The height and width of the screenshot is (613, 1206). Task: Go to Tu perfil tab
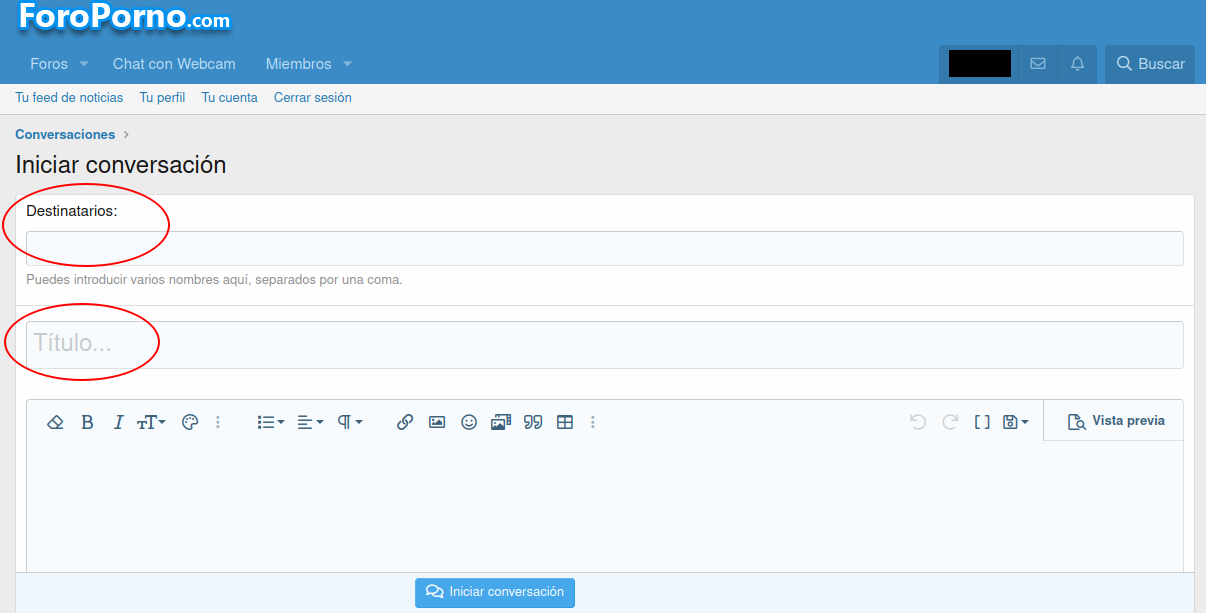[162, 98]
